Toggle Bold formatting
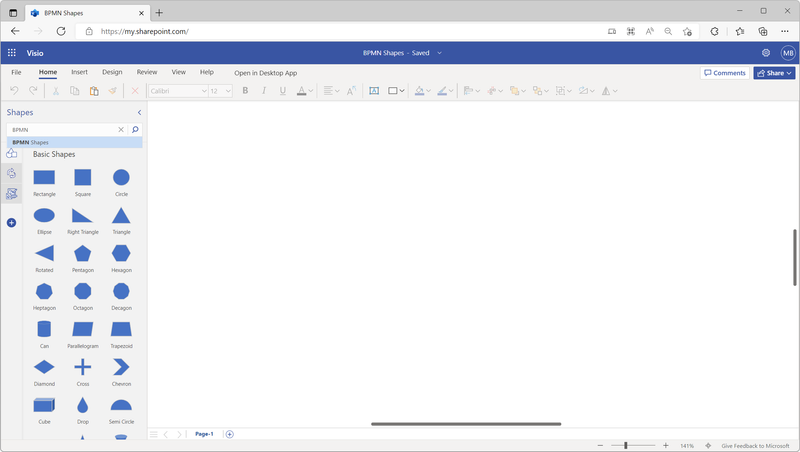This screenshot has height=452, width=800. (x=245, y=91)
